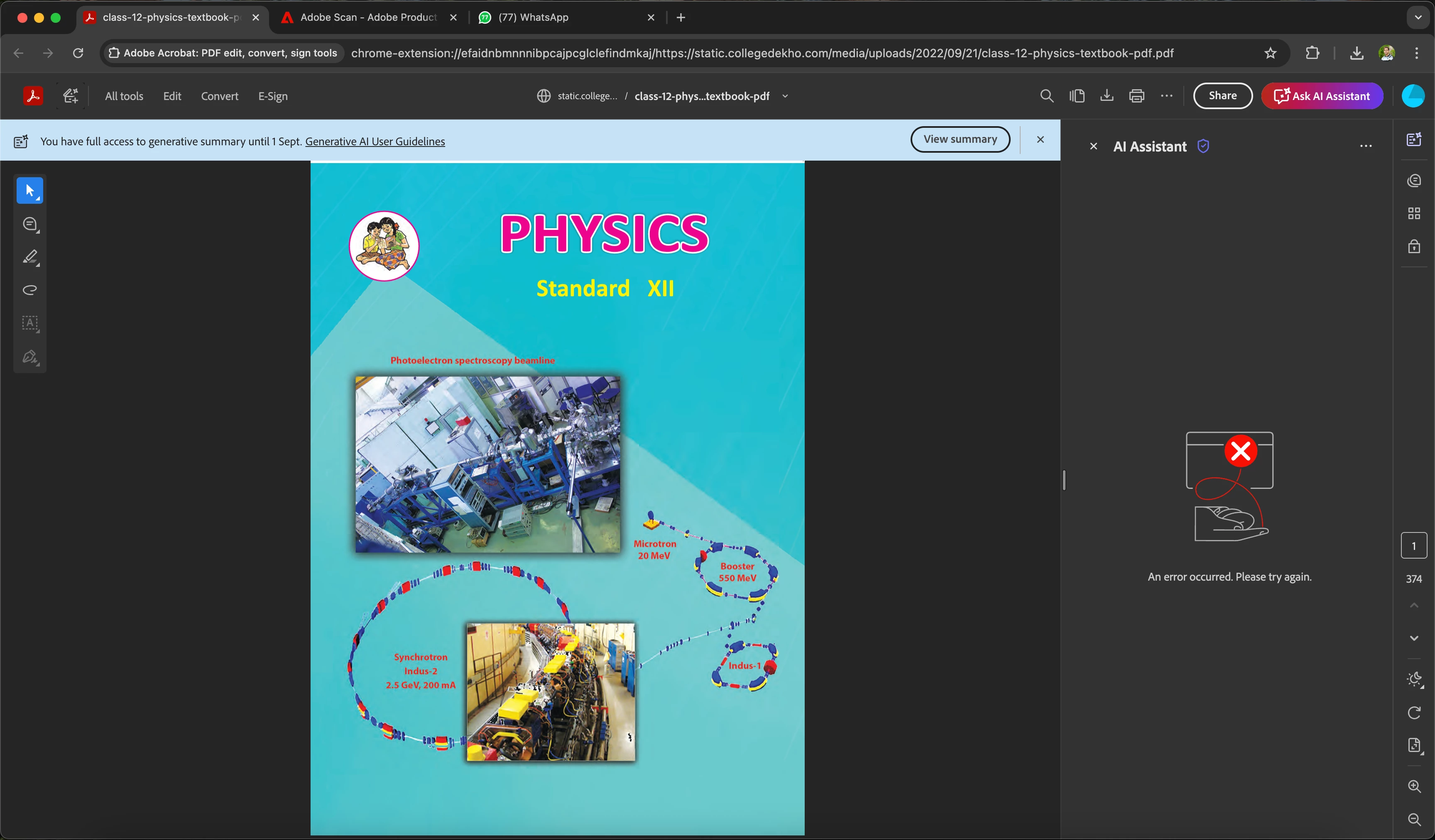Rotate the page using the rotate icon
Screen dimensions: 1435x840
(1414, 713)
